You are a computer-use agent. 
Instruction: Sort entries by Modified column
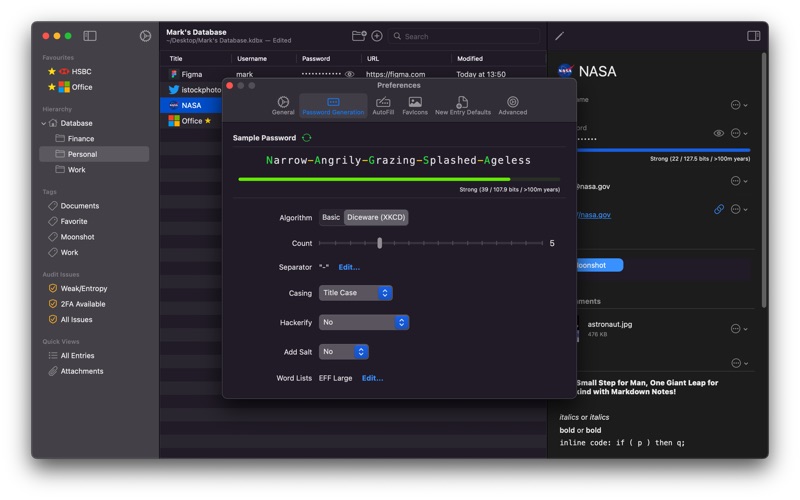tap(470, 59)
